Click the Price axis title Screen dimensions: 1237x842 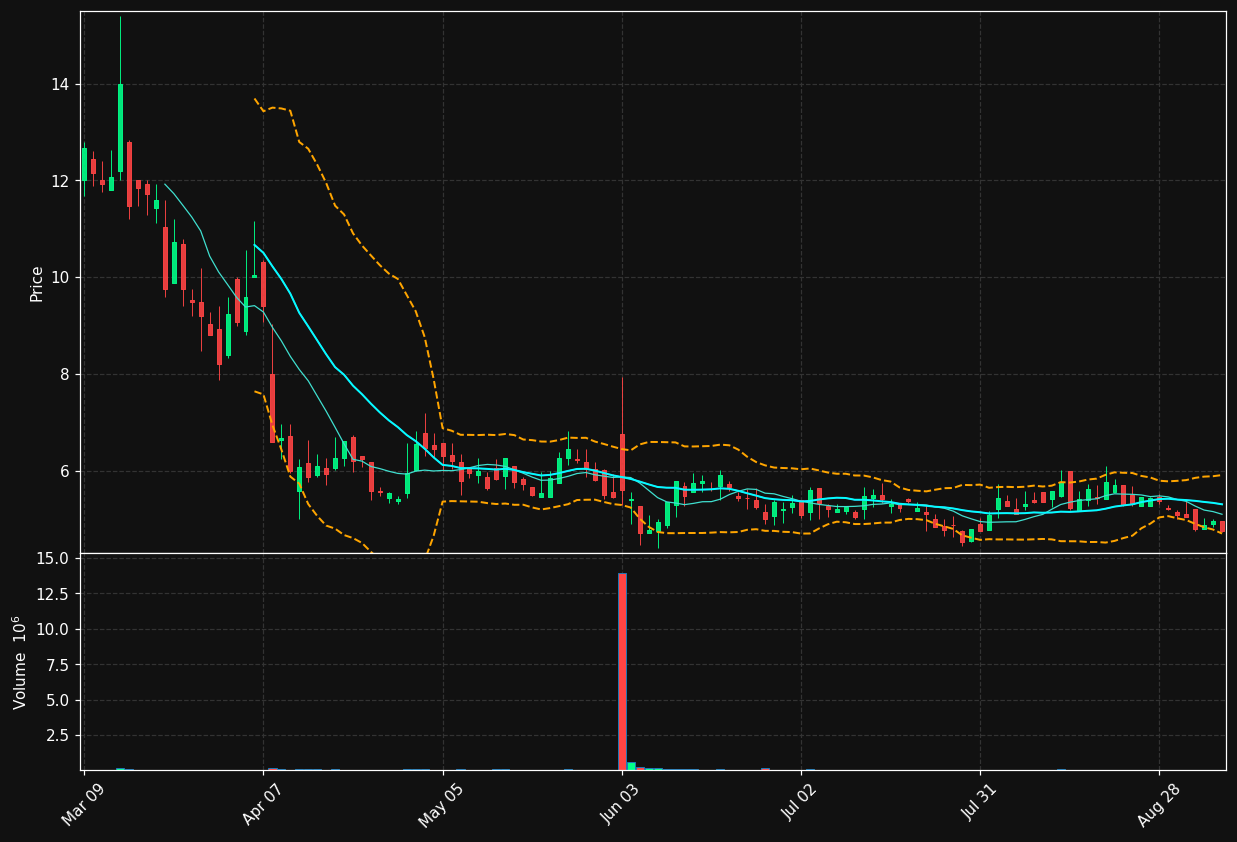37,283
